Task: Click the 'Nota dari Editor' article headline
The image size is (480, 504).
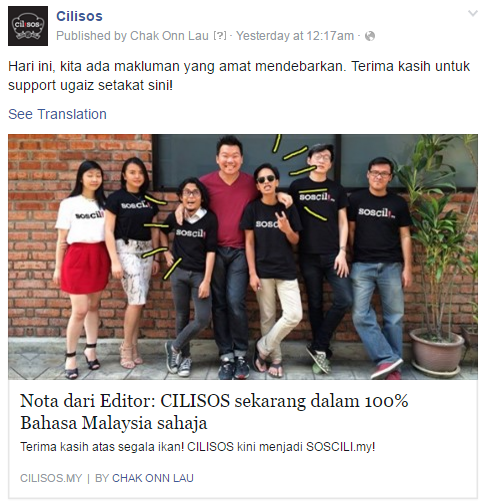Action: pyautogui.click(x=214, y=412)
